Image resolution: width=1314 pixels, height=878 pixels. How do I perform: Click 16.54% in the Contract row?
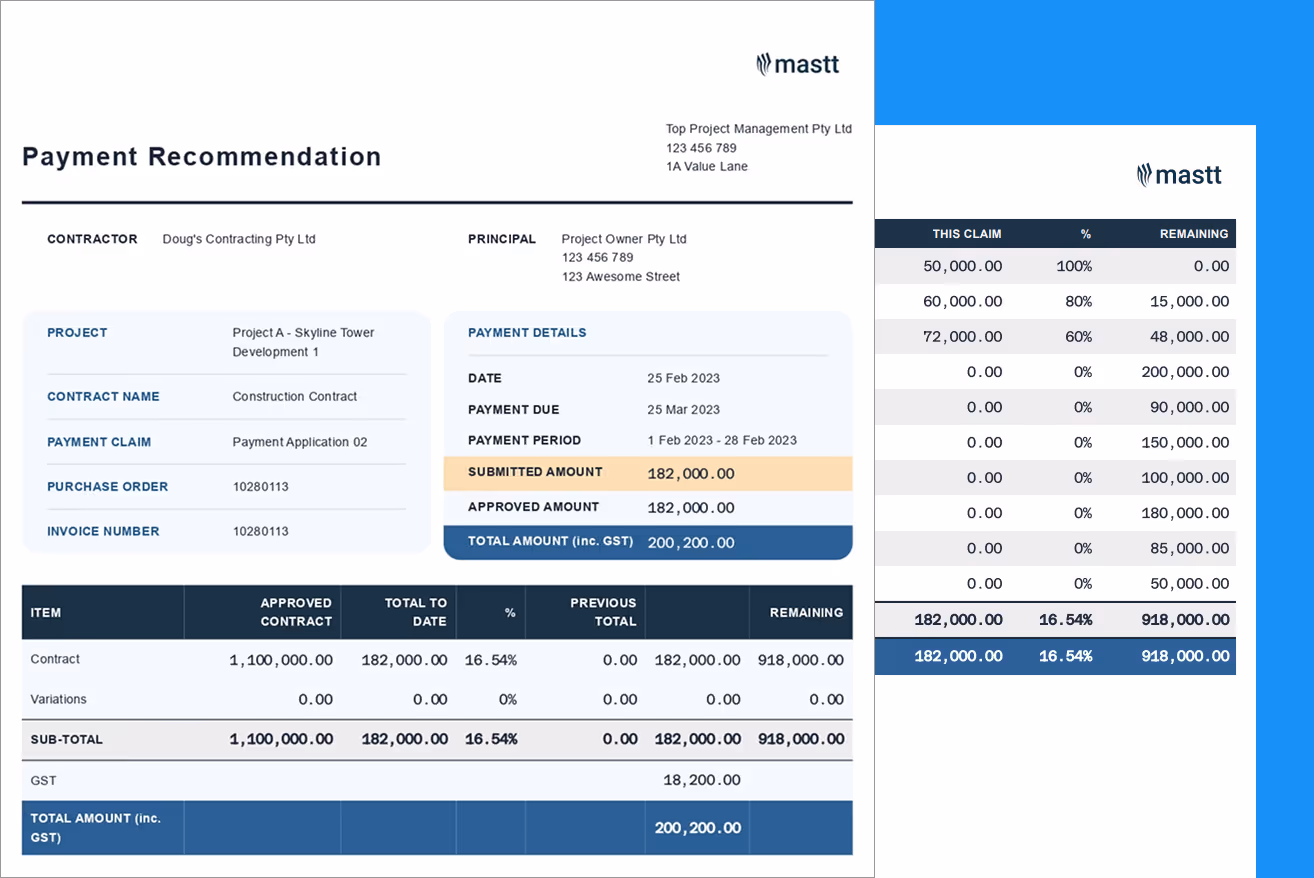[x=491, y=660]
